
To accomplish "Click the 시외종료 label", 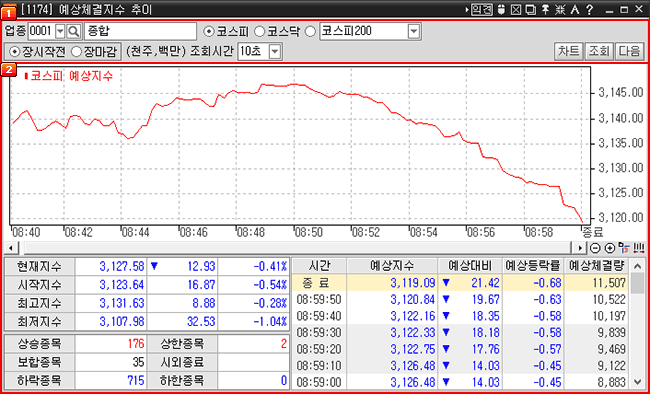I will click(x=182, y=362).
